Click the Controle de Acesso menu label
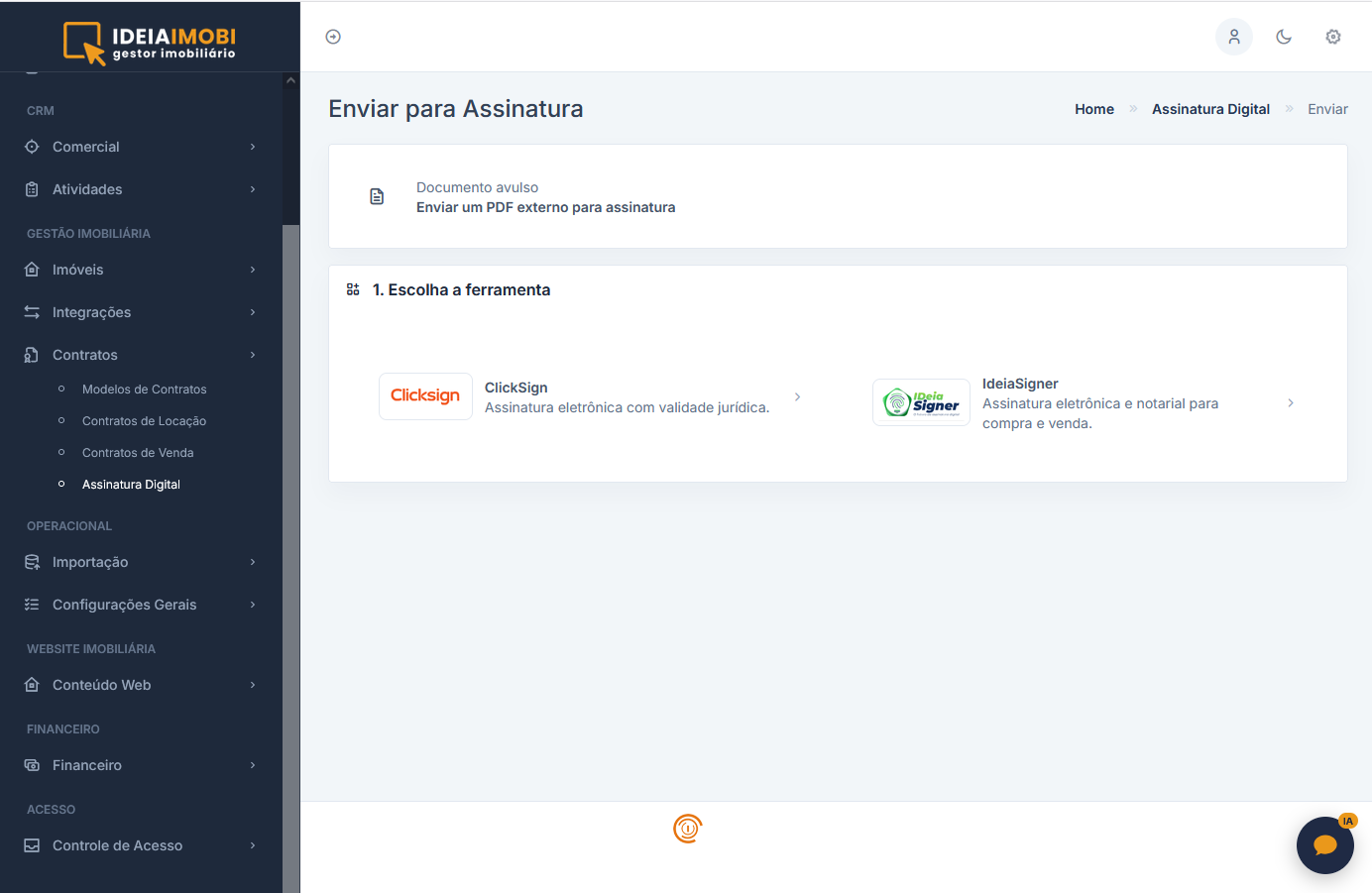The image size is (1372, 893). (x=117, y=845)
